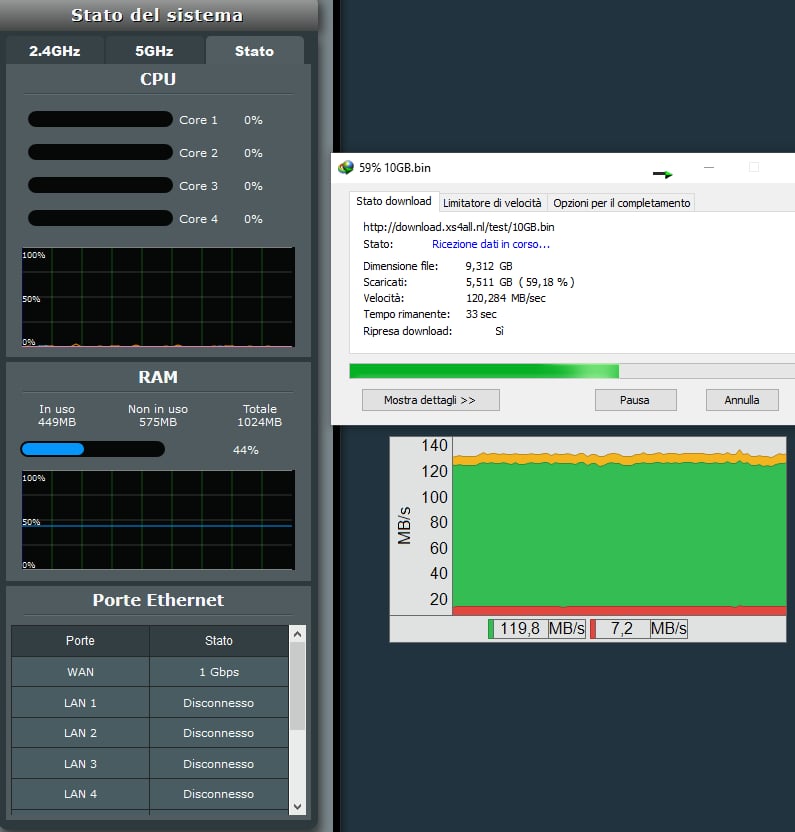
Task: Click the download progress bar
Action: coord(571,371)
